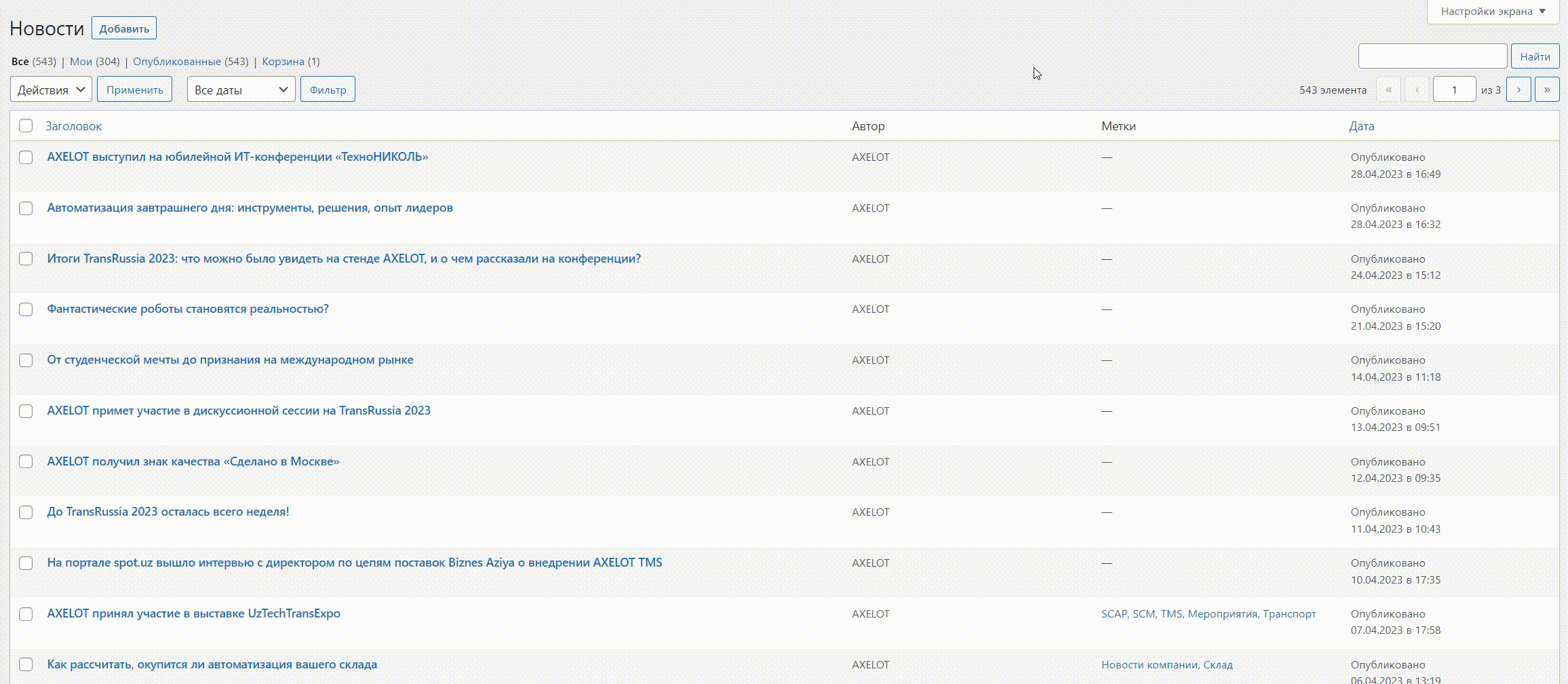This screenshot has height=684, width=1568.
Task: Click the SCAP tag link
Action: click(x=1114, y=613)
